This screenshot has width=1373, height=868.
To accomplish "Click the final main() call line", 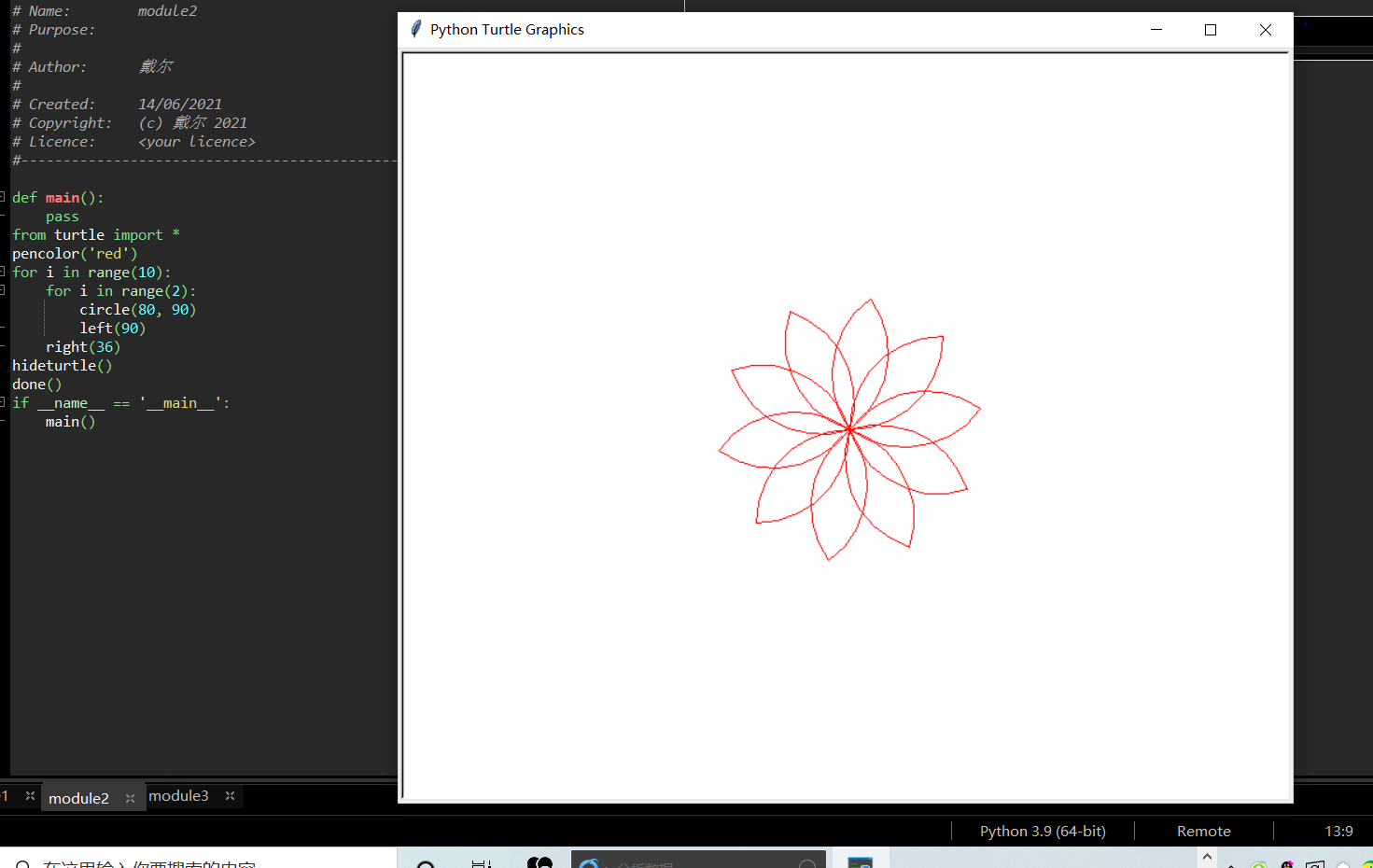I will [x=71, y=421].
